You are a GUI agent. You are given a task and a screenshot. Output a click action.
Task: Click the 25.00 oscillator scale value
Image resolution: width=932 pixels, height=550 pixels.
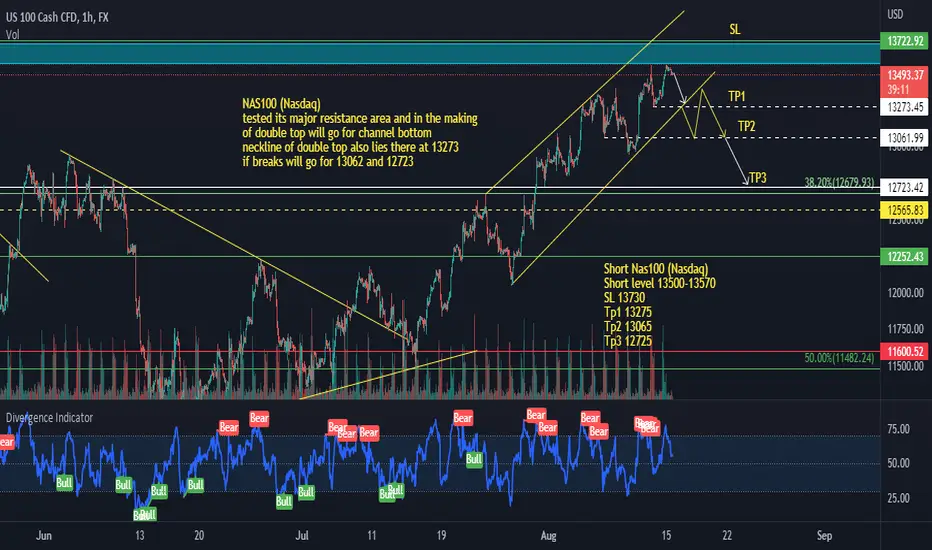pyautogui.click(x=898, y=498)
